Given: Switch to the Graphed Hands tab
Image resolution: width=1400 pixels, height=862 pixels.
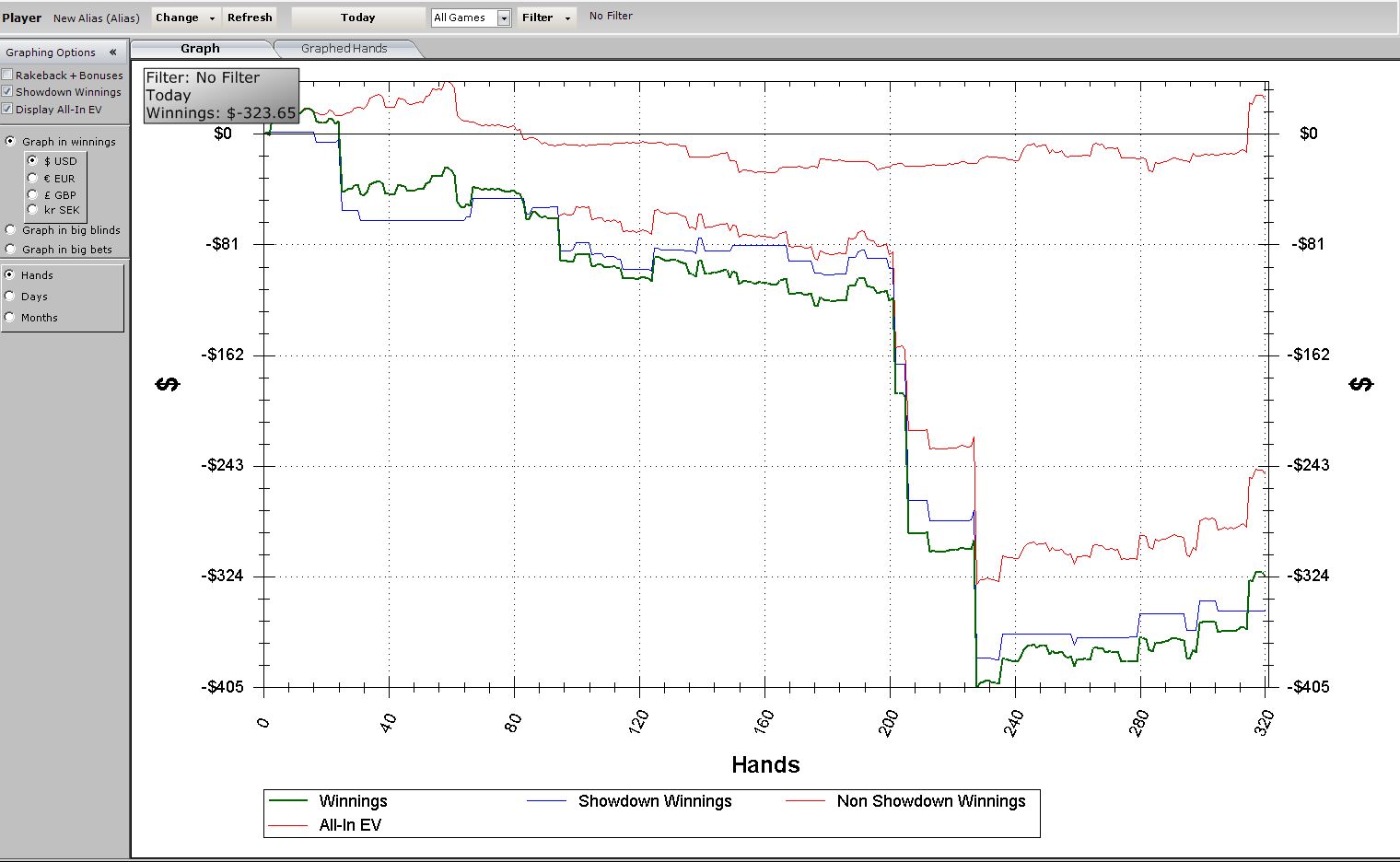Looking at the screenshot, I should click(344, 49).
